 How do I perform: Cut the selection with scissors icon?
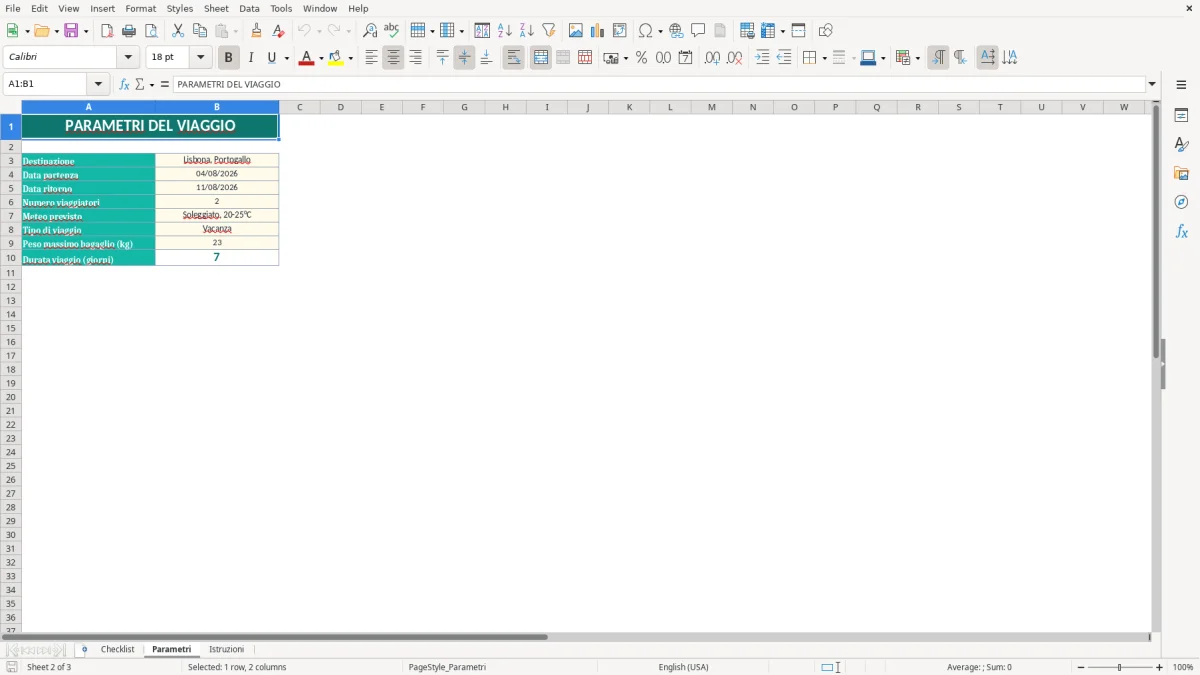[x=178, y=31]
